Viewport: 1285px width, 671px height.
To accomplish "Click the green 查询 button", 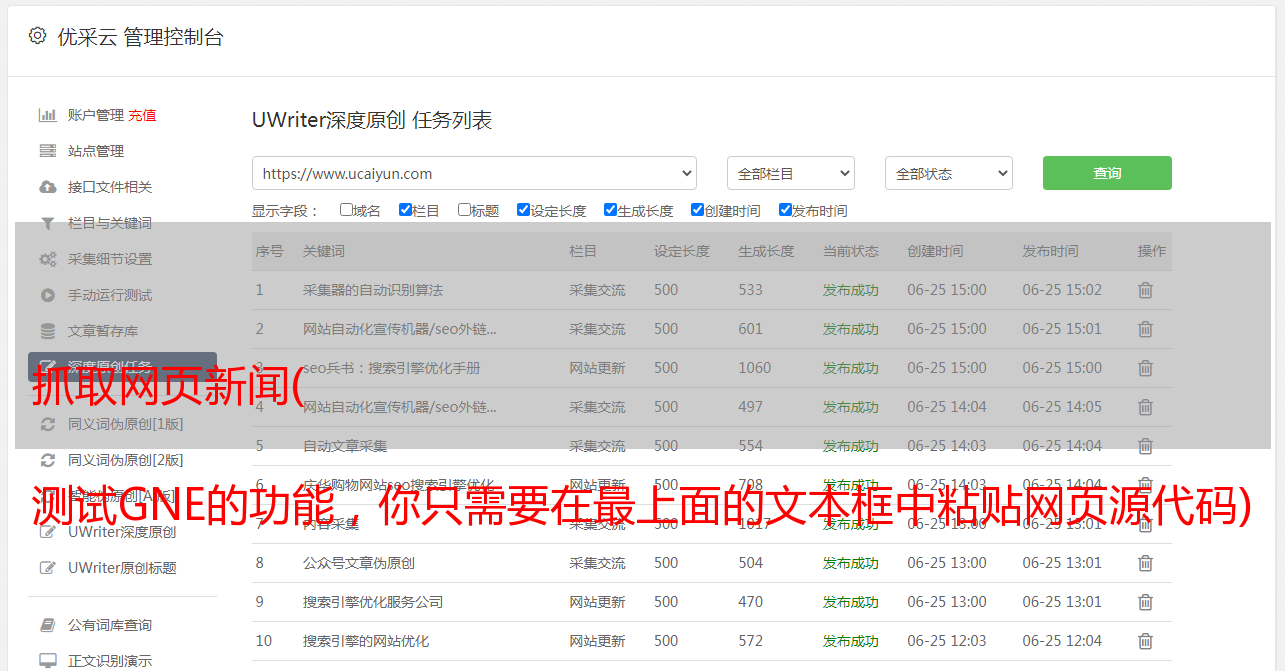I will pyautogui.click(x=1106, y=173).
